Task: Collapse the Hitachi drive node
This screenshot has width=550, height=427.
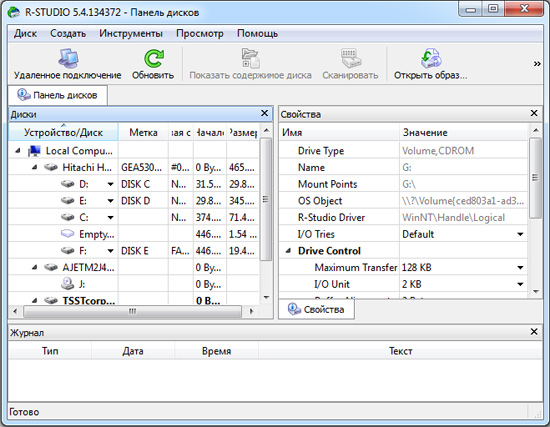Action: coord(34,167)
